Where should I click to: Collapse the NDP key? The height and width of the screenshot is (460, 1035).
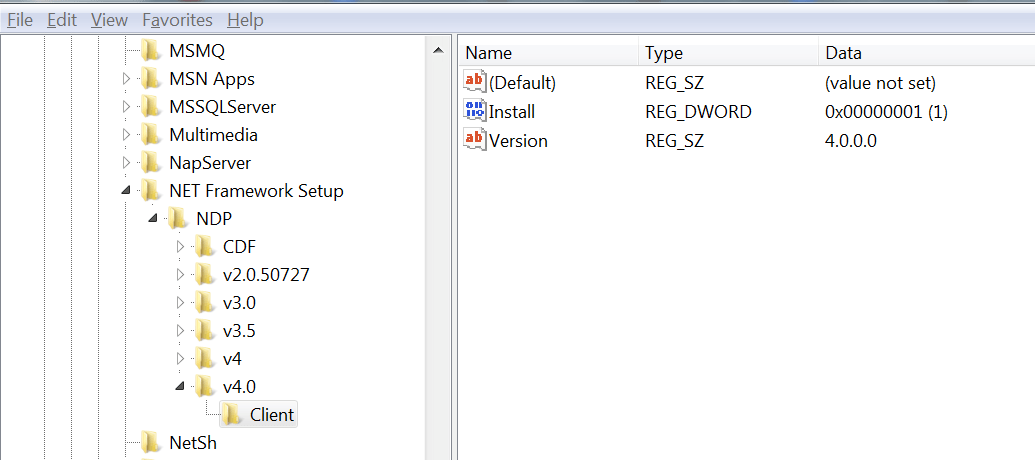[x=153, y=219]
